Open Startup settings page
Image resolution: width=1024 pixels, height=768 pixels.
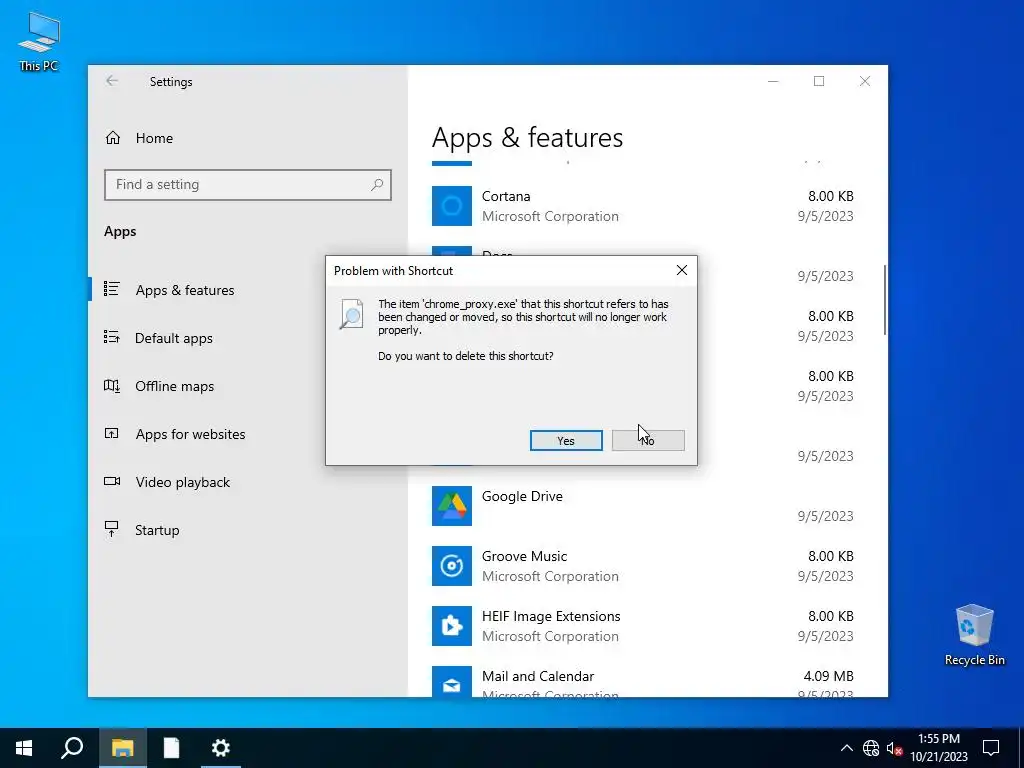click(157, 530)
